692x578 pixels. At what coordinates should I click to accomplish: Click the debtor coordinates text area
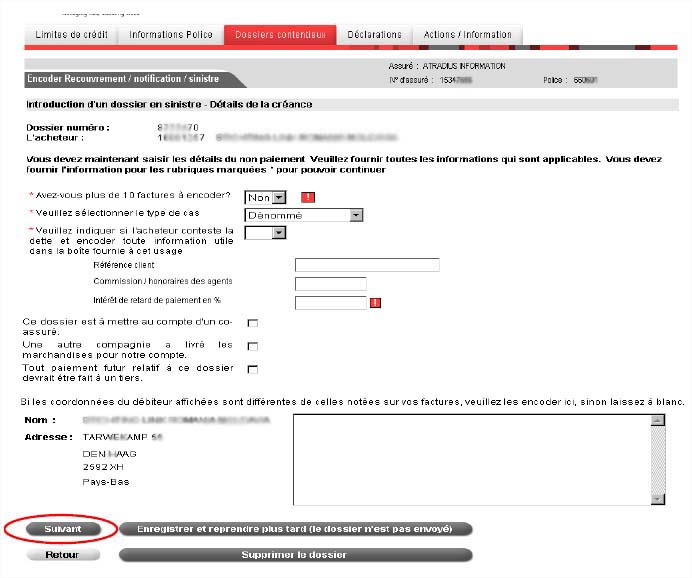472,459
